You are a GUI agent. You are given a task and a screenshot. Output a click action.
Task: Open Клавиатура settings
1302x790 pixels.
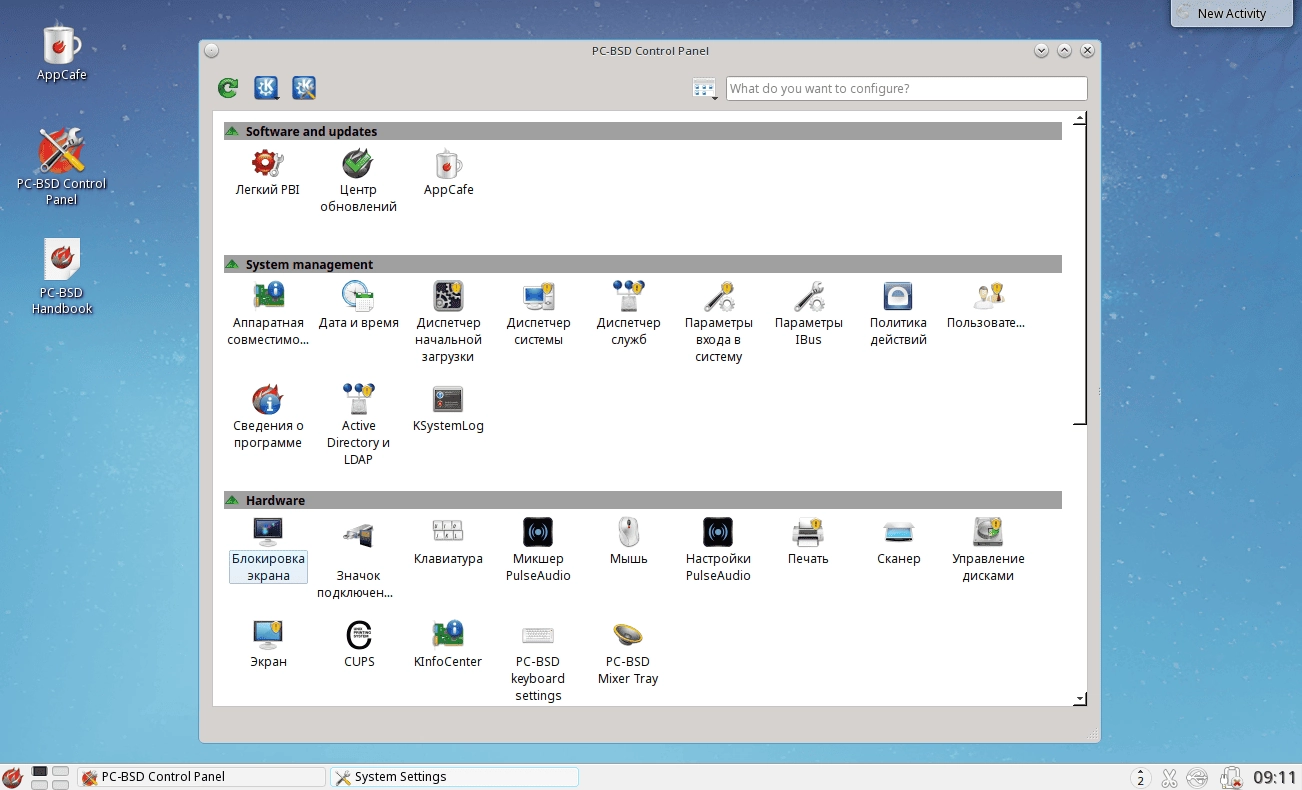coord(448,542)
